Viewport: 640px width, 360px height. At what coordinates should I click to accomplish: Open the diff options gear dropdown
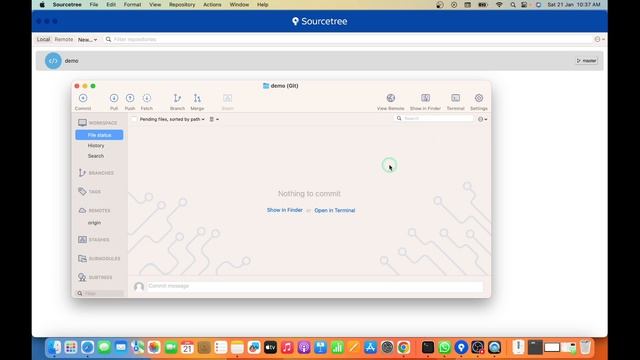point(482,119)
